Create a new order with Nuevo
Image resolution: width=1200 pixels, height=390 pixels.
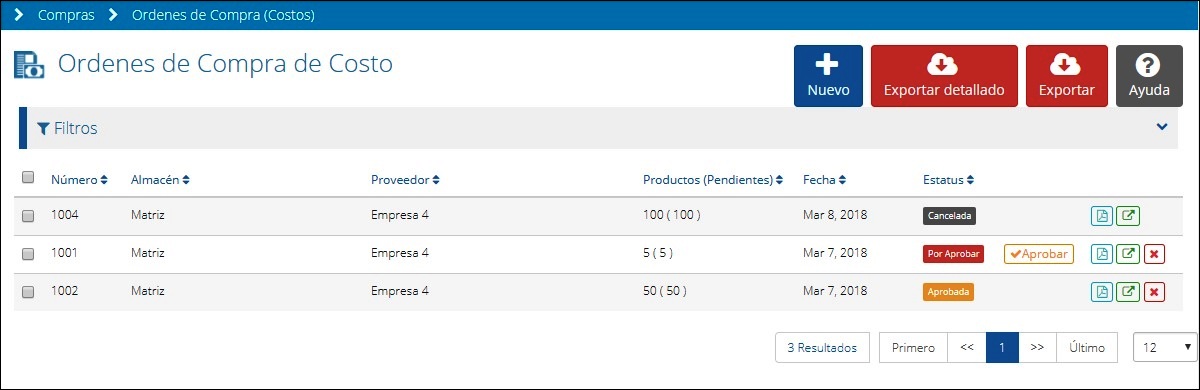tap(828, 76)
